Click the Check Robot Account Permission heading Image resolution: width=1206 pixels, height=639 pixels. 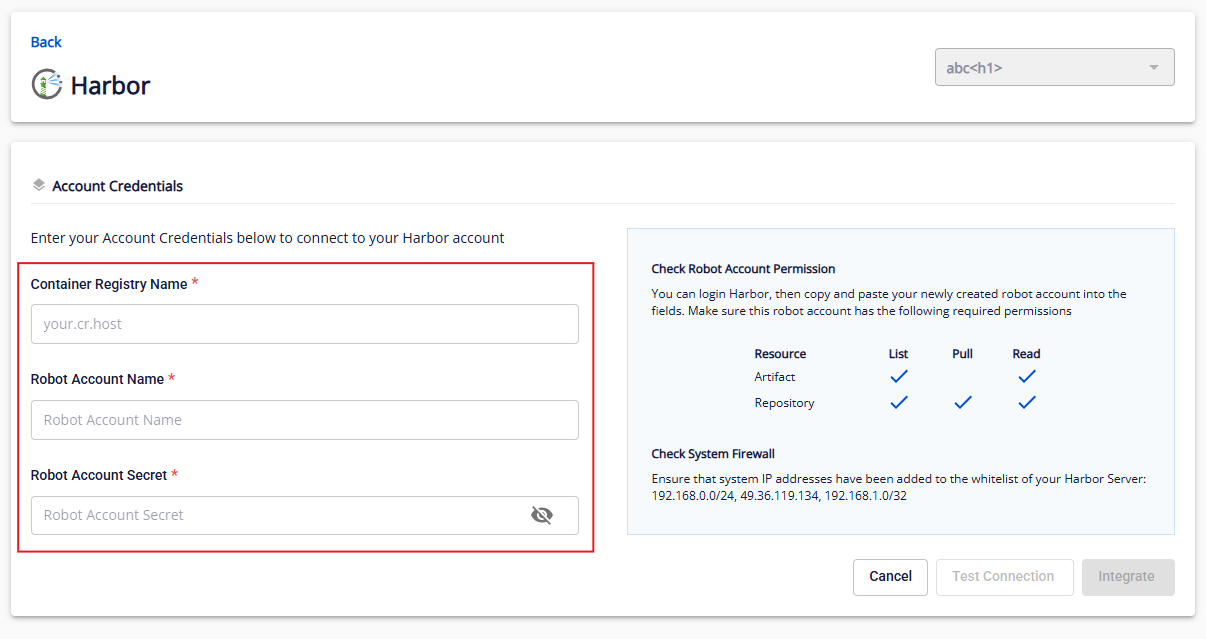click(743, 269)
